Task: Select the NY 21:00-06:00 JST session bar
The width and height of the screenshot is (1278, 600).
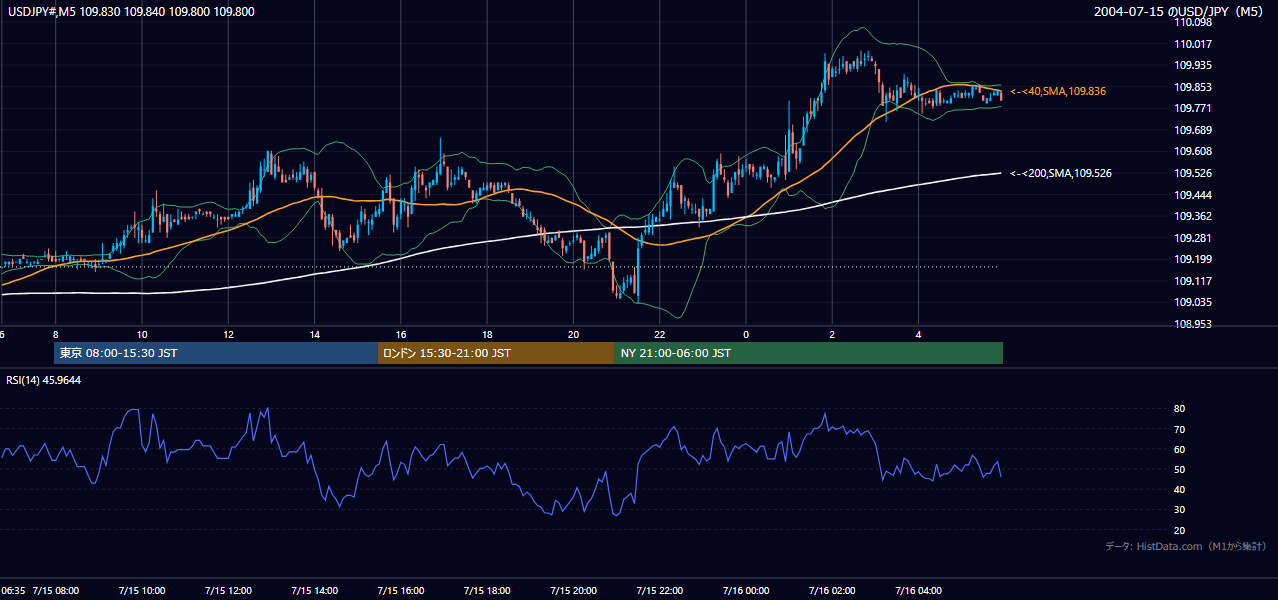Action: click(808, 353)
